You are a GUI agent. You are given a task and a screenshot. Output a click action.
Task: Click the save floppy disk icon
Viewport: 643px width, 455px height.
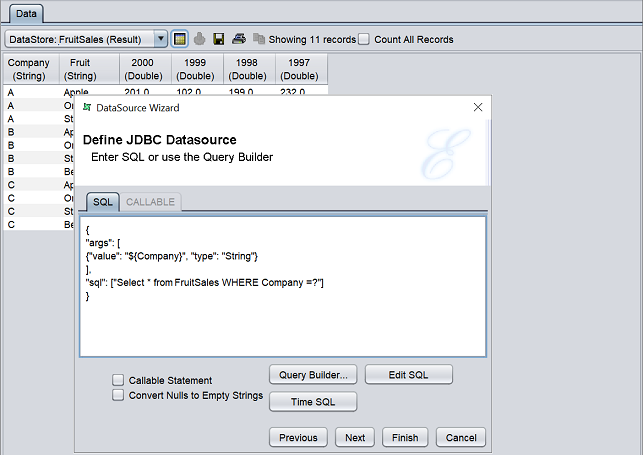(x=218, y=39)
